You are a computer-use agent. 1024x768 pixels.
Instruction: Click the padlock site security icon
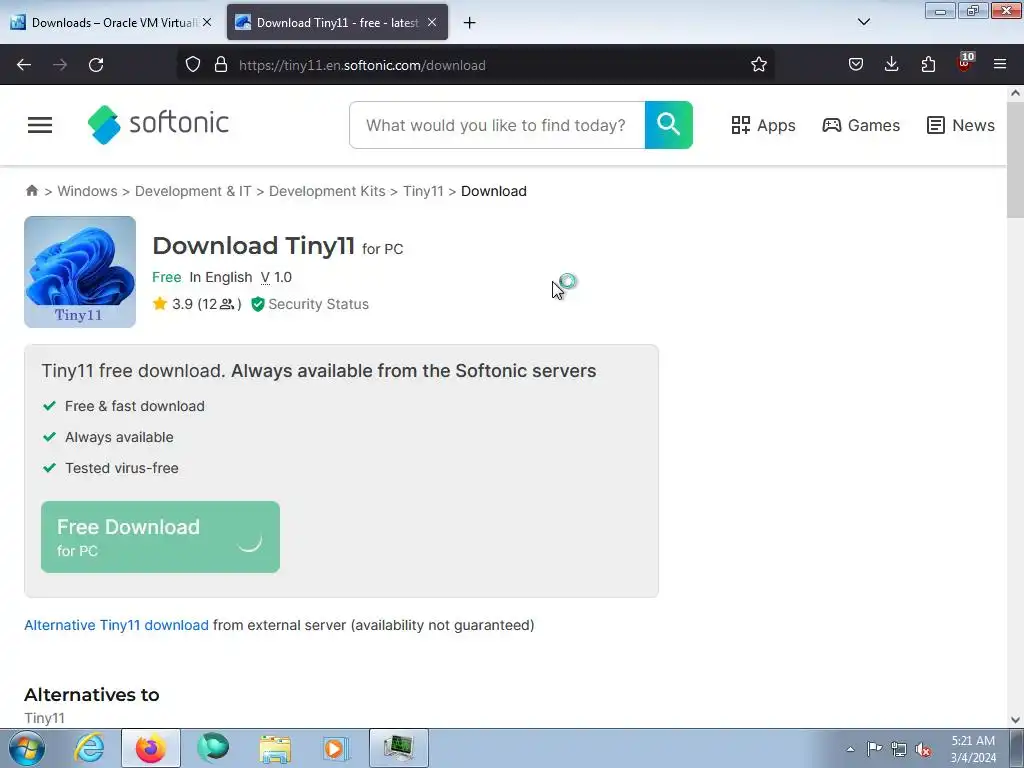tap(221, 65)
